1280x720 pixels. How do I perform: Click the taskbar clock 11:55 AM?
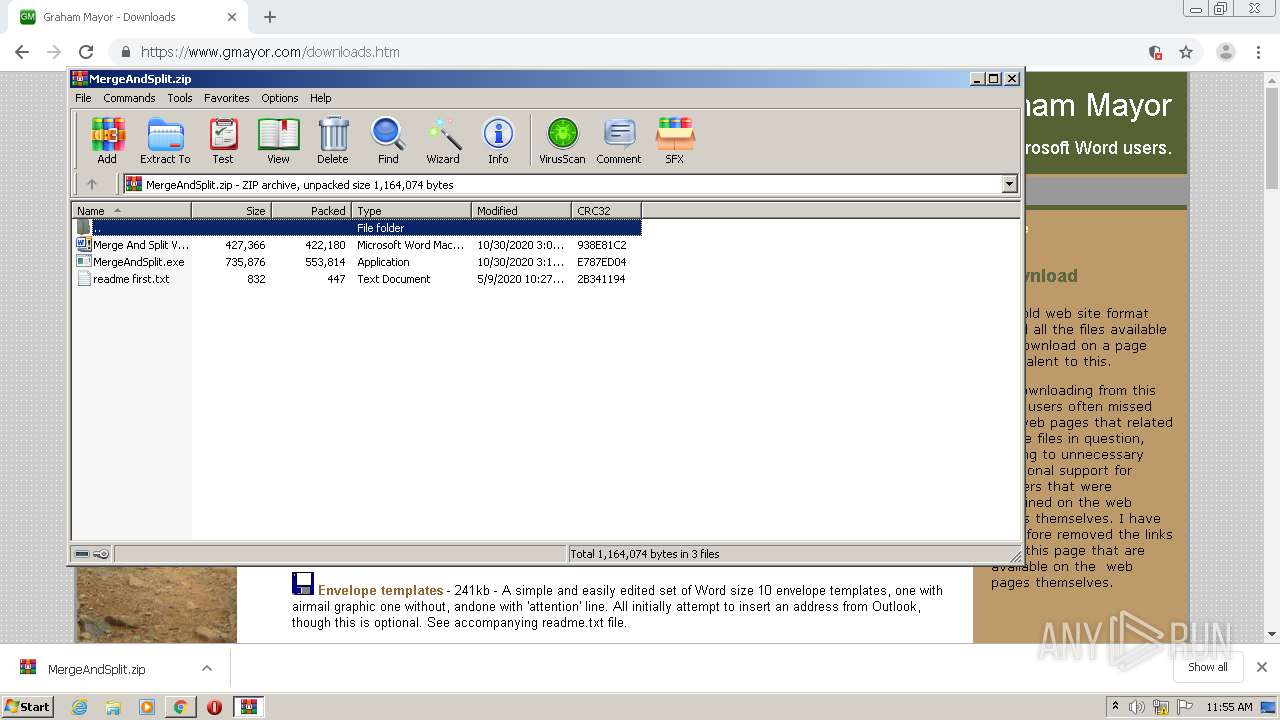pyautogui.click(x=1229, y=707)
